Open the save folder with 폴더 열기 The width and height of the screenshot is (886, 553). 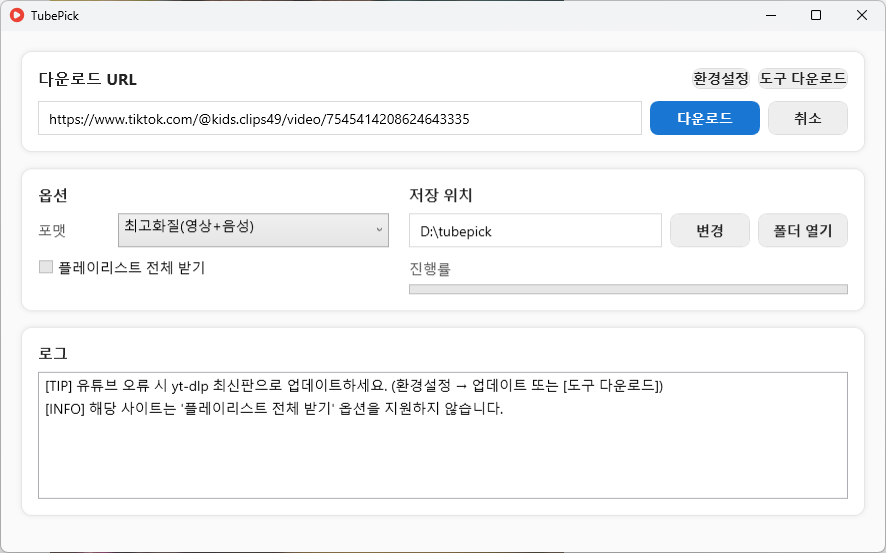tap(802, 230)
